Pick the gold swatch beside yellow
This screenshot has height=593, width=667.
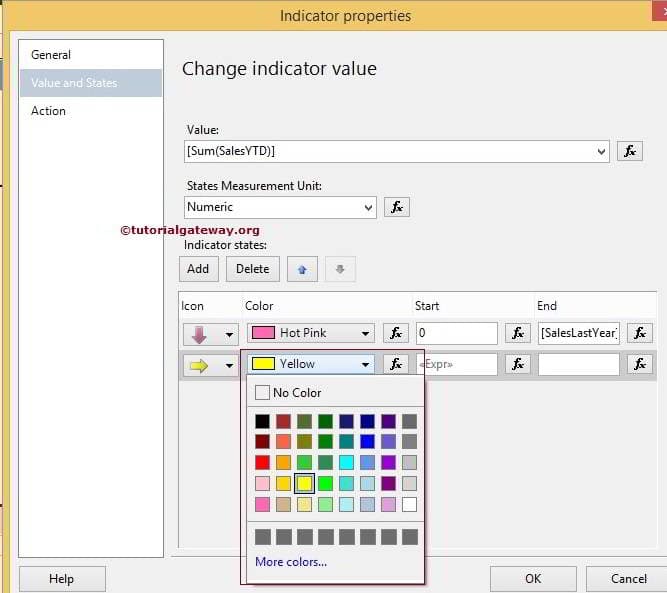point(283,483)
